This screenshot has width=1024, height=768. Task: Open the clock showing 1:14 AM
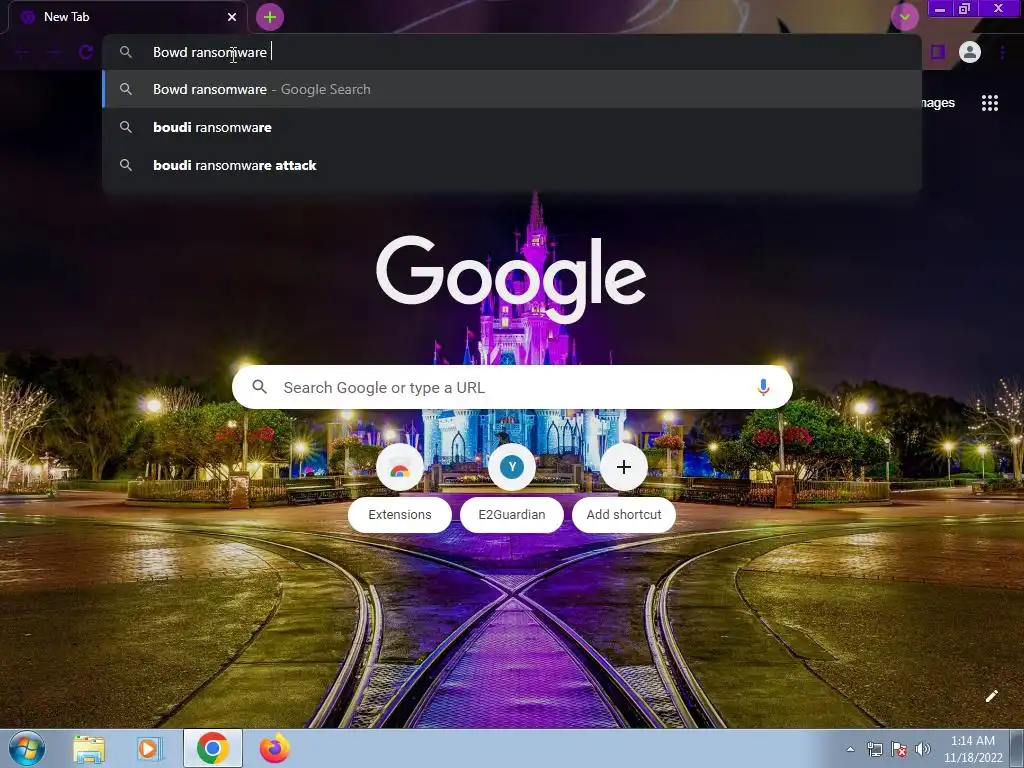coord(973,749)
